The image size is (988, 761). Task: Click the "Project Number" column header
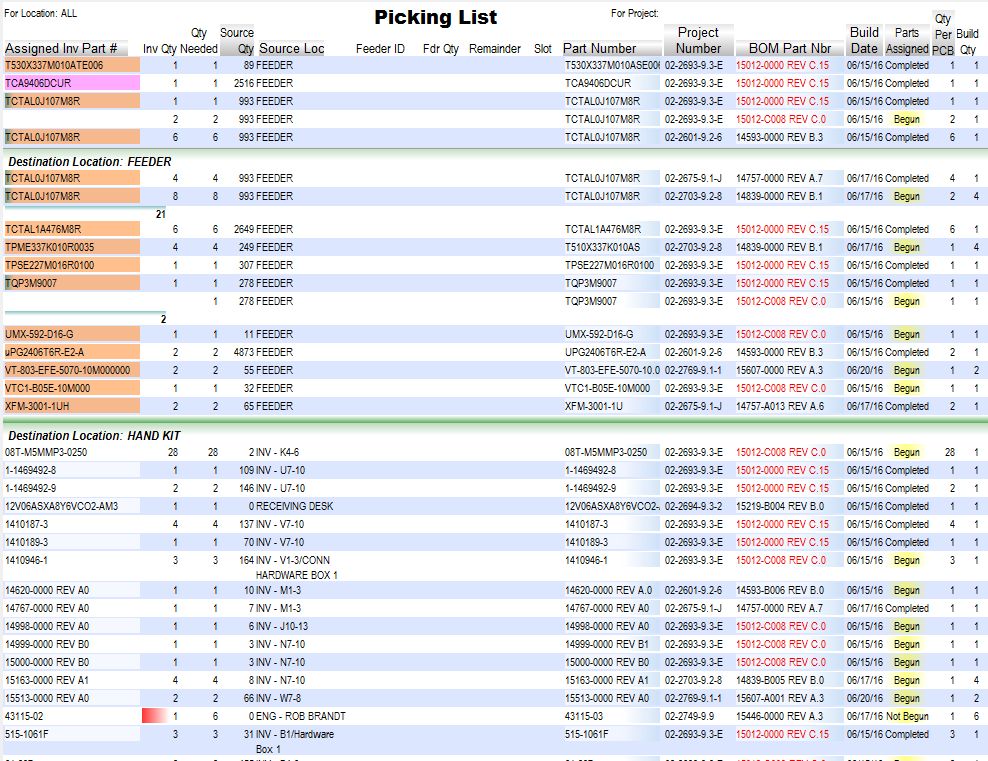pos(698,40)
